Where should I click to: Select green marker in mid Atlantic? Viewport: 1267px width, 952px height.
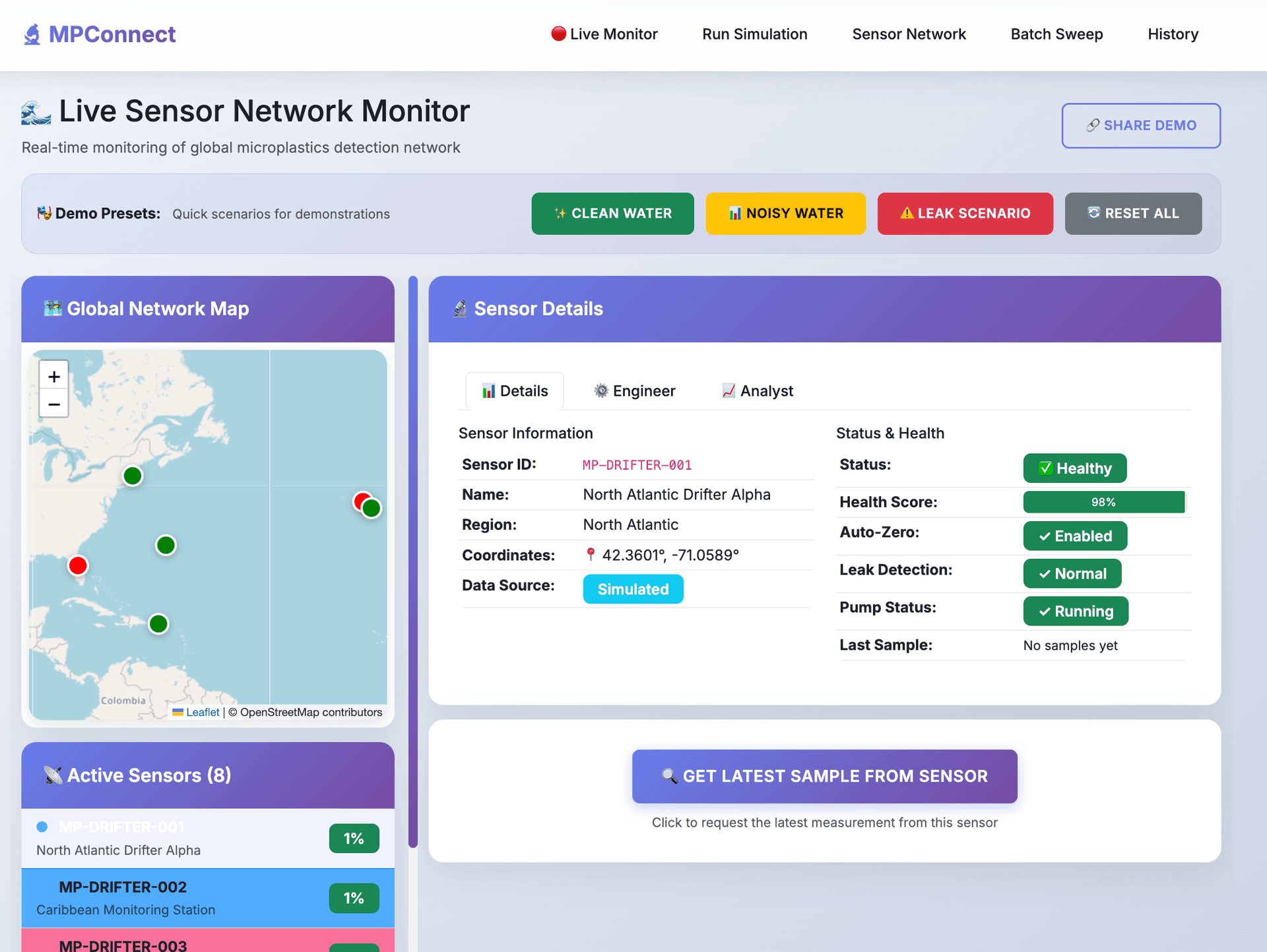(166, 546)
